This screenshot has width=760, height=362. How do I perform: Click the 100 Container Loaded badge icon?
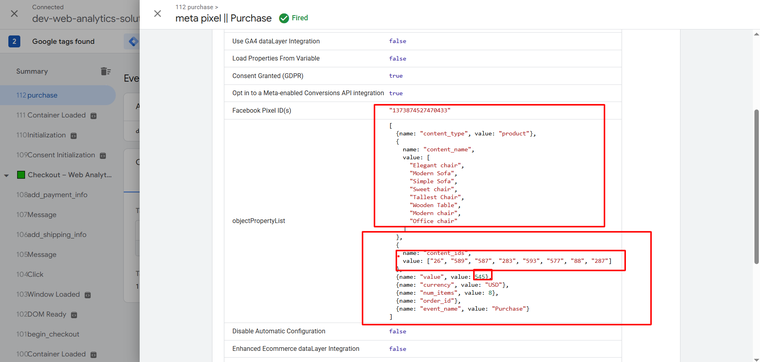[x=94, y=354]
